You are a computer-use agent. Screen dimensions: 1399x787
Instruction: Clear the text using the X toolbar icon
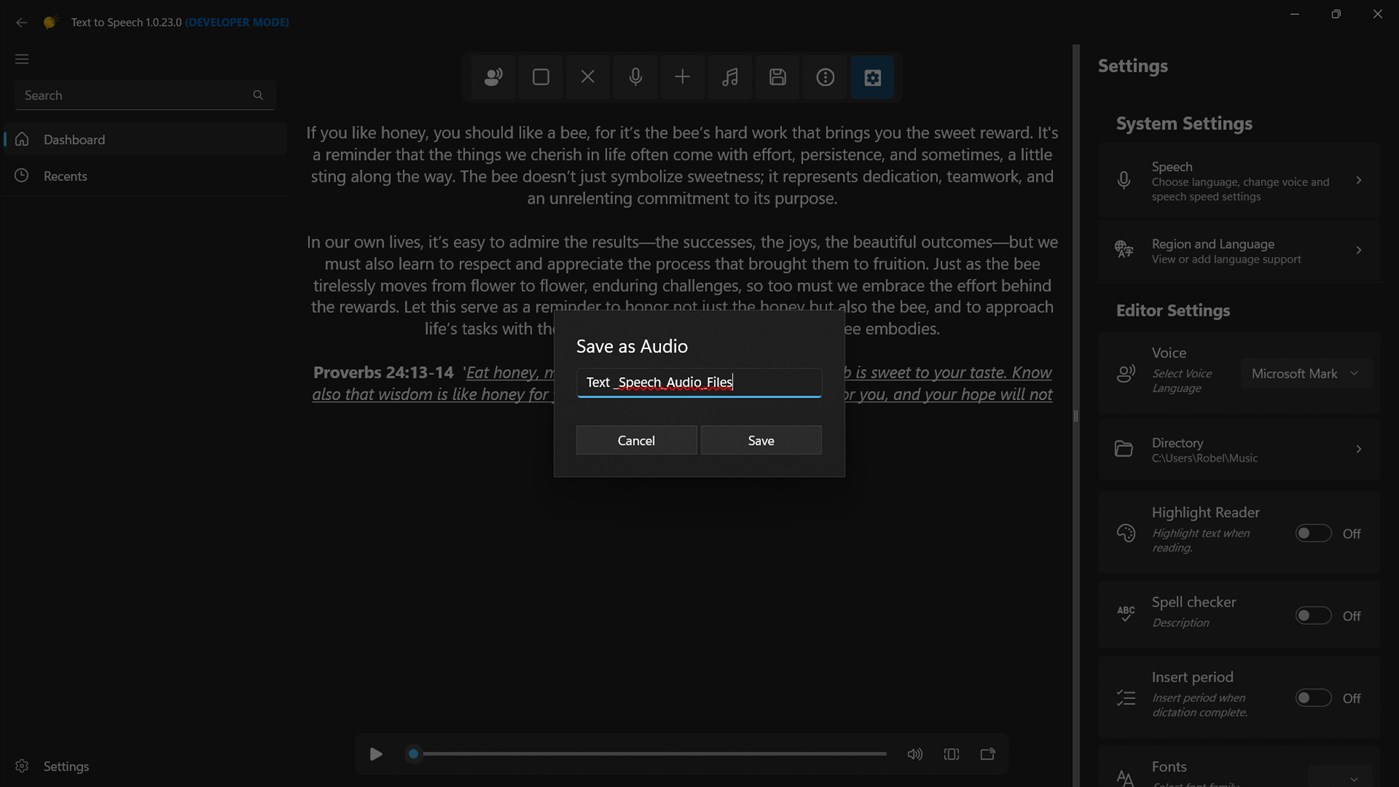(587, 77)
